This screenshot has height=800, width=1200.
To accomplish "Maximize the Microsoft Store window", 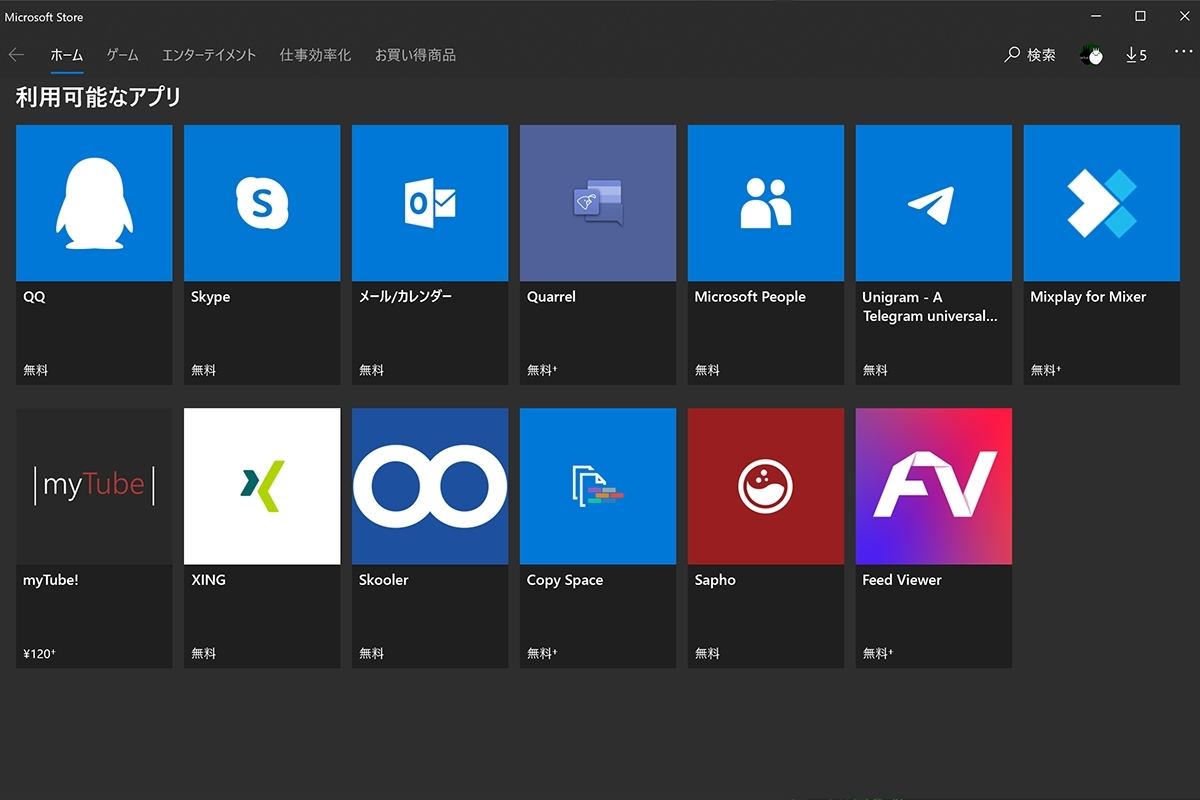I will coord(1140,16).
